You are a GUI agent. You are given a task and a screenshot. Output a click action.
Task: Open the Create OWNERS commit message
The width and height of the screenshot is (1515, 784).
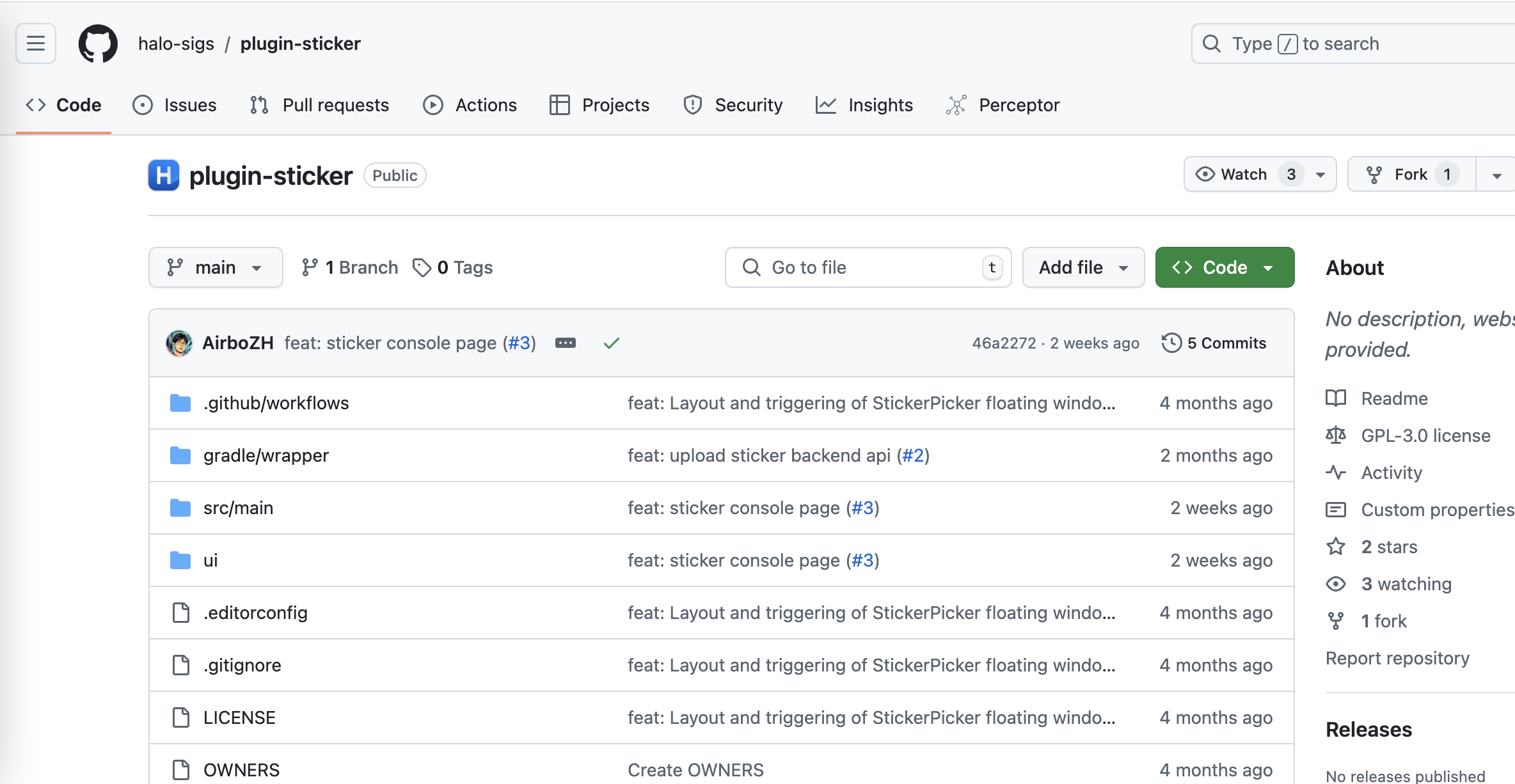click(695, 770)
